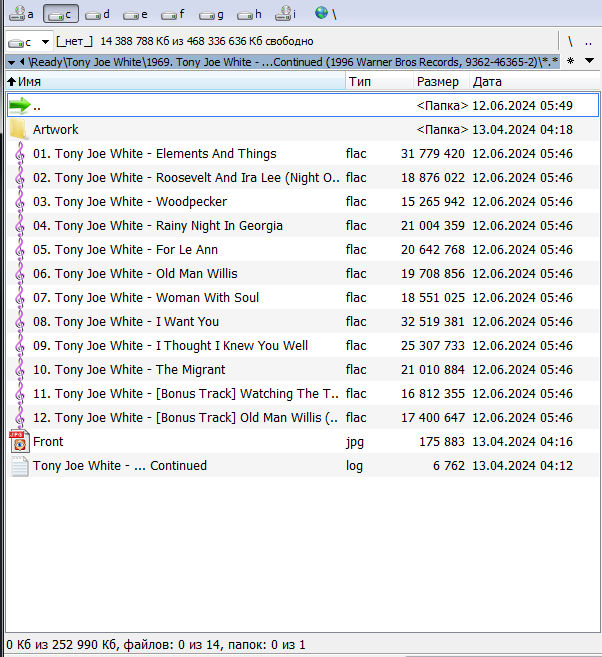Switch to drive i
602x657 pixels.
[286, 14]
